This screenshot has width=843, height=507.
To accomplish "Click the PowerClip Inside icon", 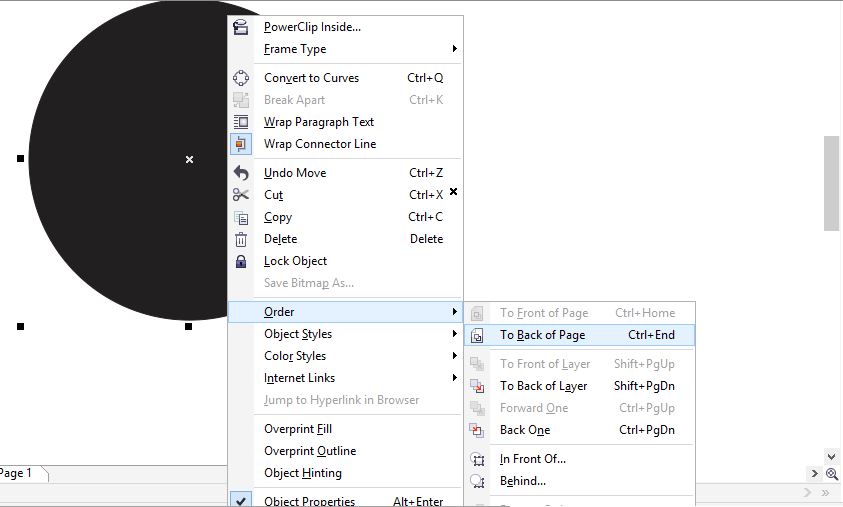I will click(240, 27).
